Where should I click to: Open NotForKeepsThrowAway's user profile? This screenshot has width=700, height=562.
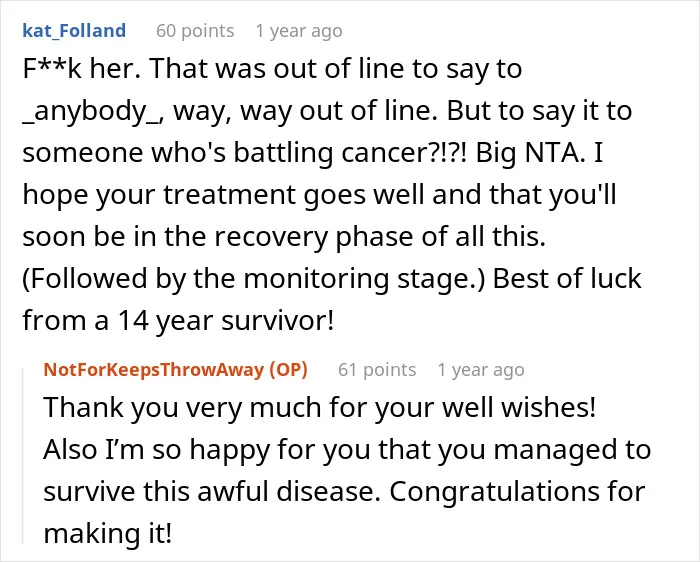click(x=154, y=370)
